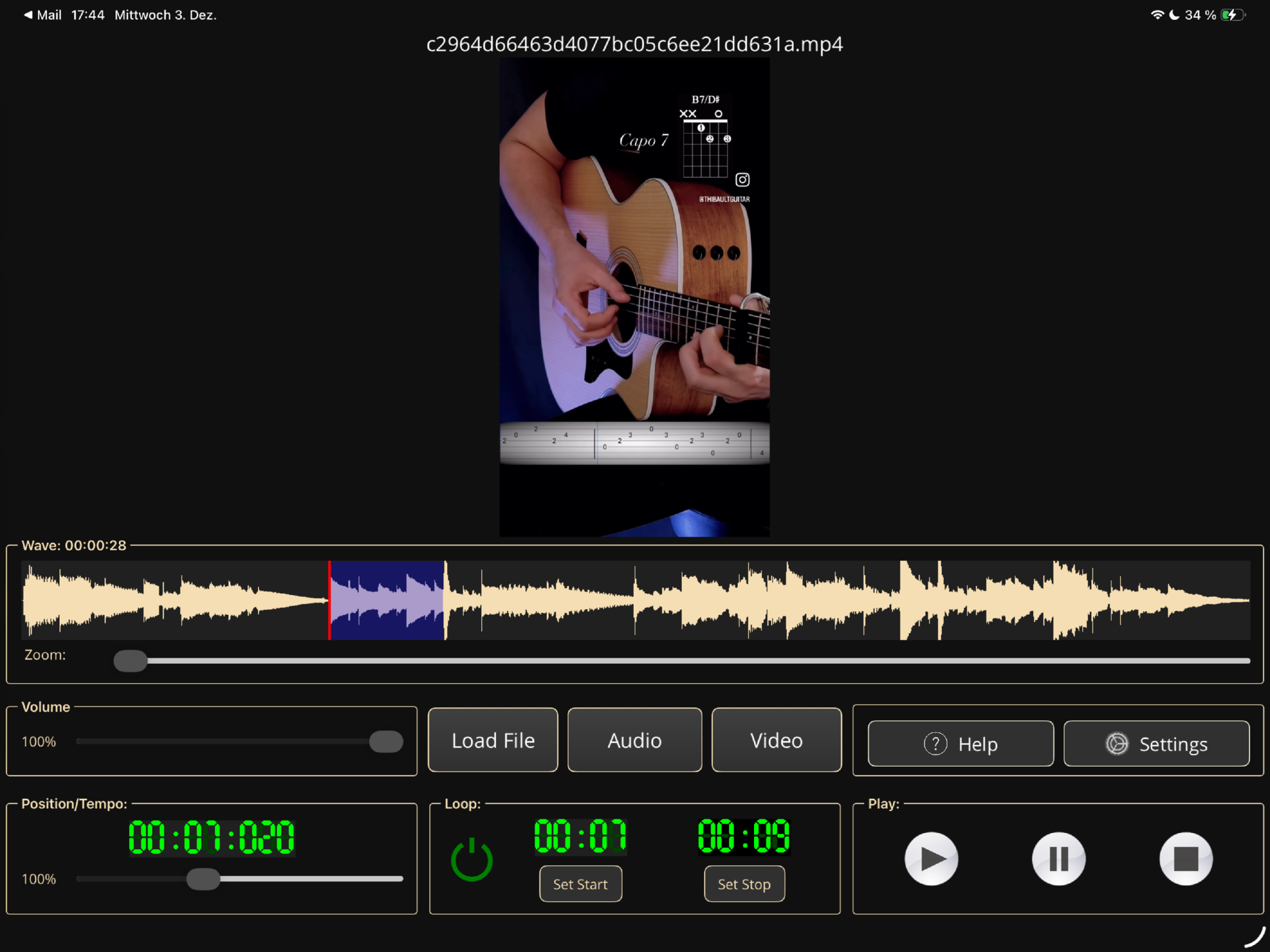The width and height of the screenshot is (1270, 952).
Task: Click Set Stop for the loop
Action: click(744, 884)
